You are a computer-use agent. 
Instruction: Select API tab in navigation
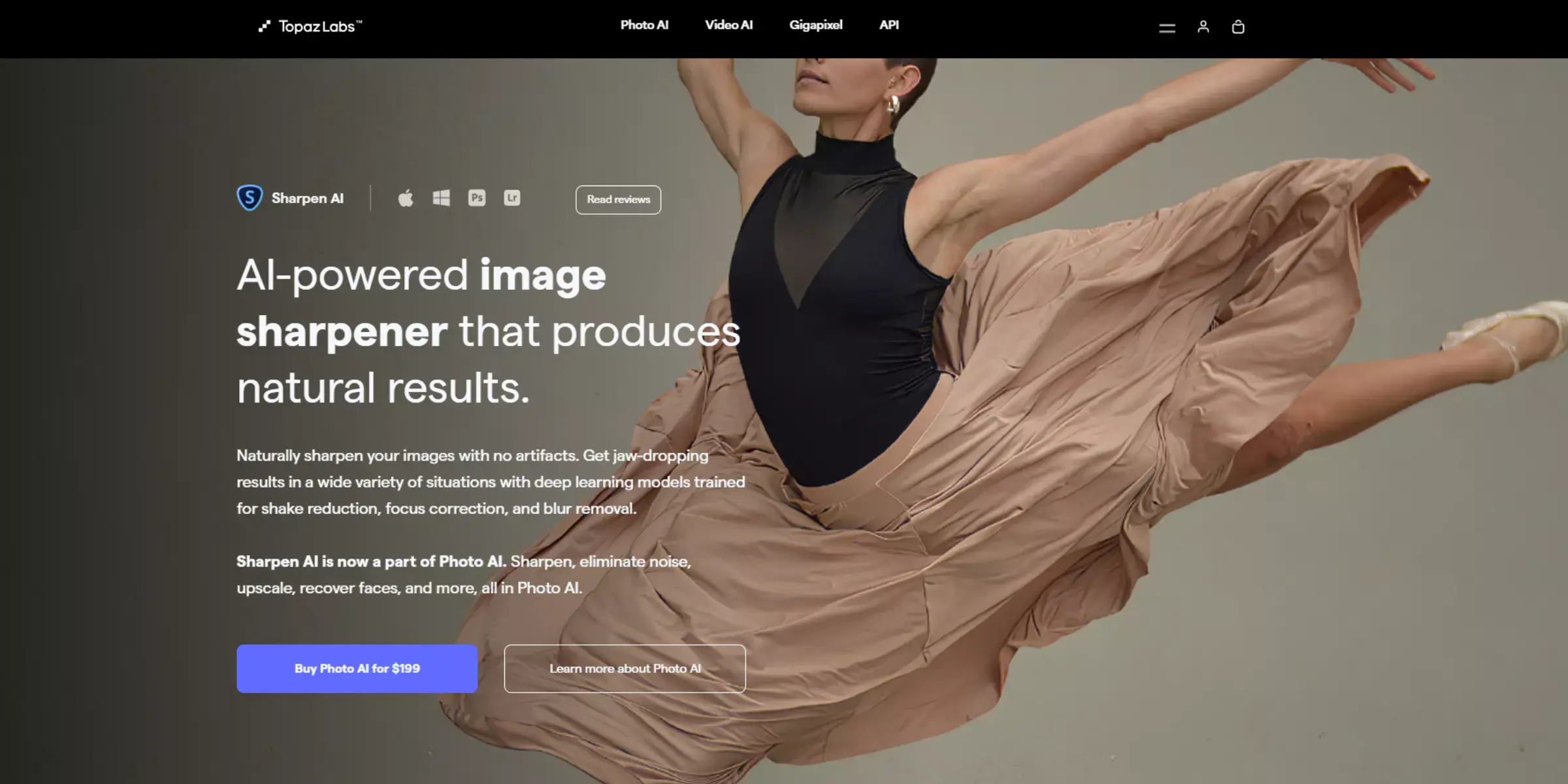(888, 24)
